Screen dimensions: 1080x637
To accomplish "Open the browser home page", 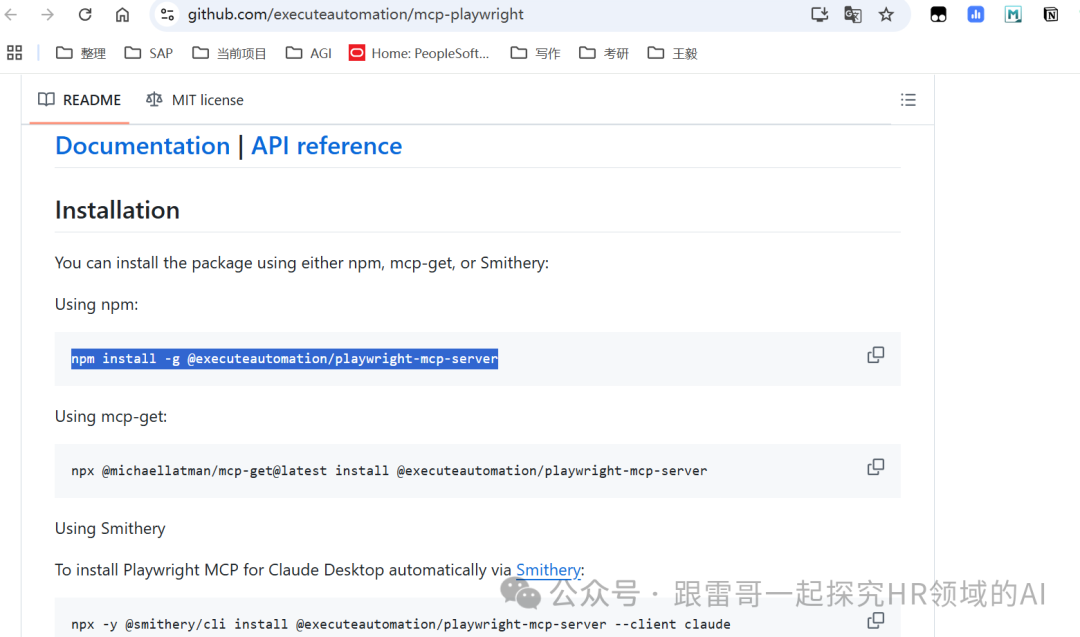I will (x=122, y=14).
